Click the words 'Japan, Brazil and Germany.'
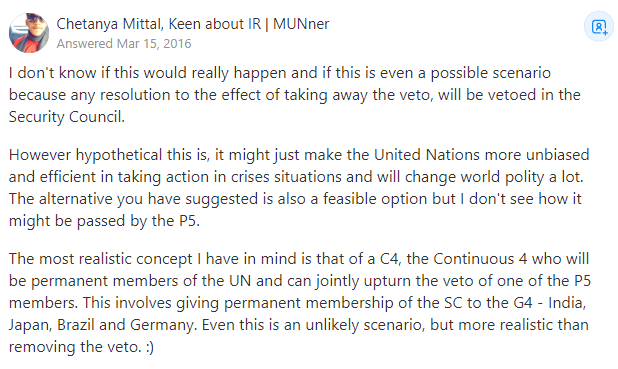The width and height of the screenshot is (618, 369). point(102,325)
